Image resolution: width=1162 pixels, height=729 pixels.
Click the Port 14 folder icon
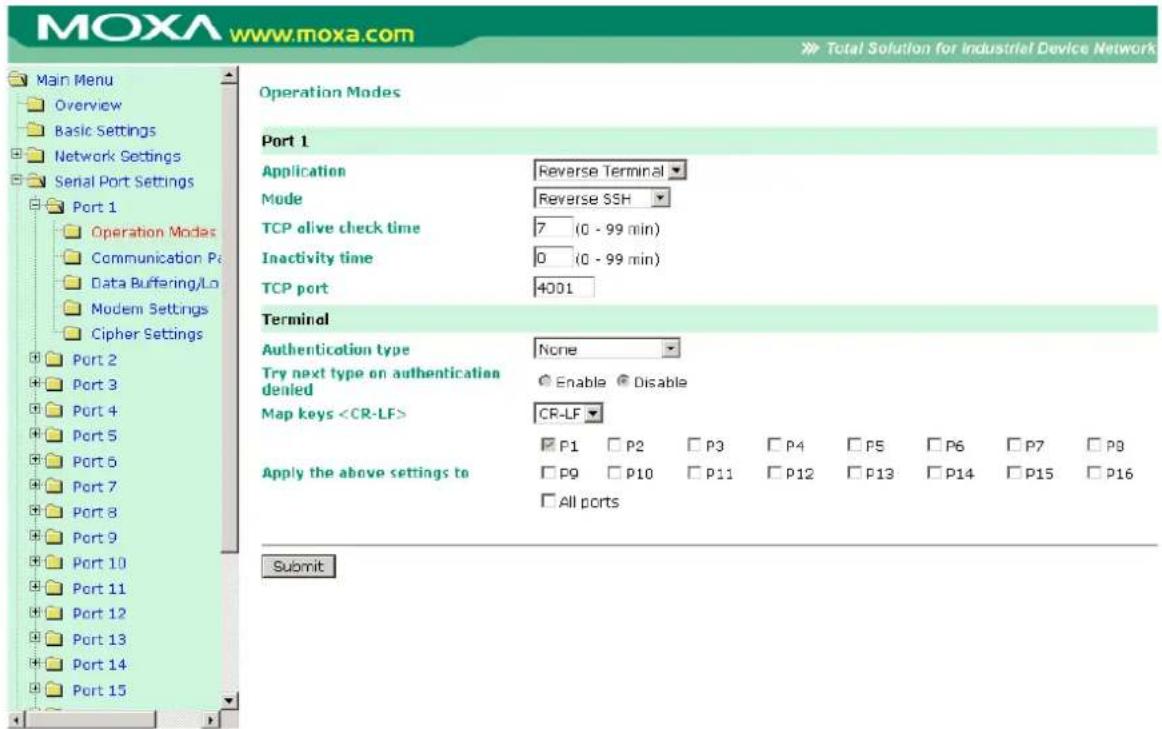[x=54, y=665]
